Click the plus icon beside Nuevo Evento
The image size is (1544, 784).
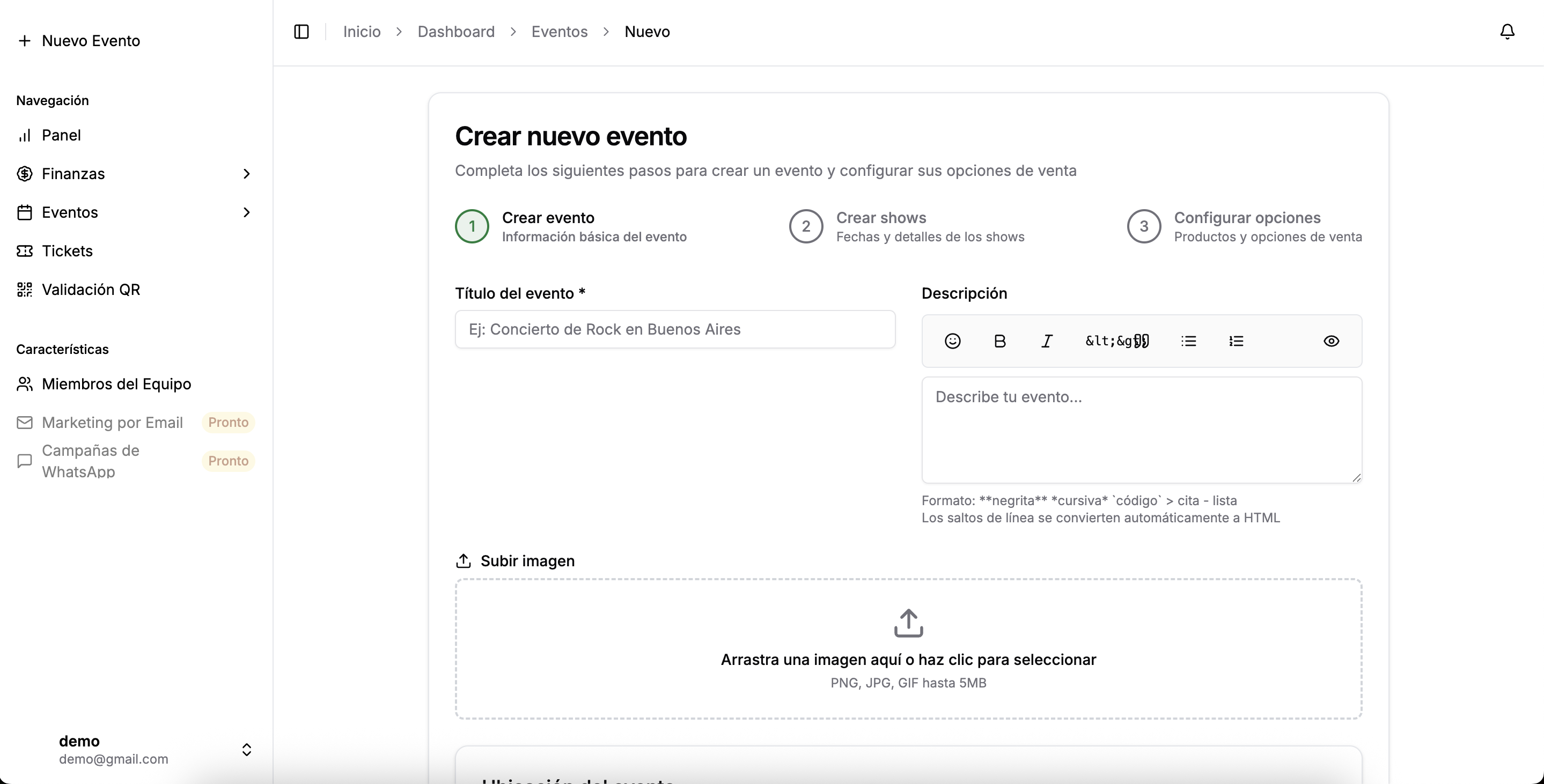pyautogui.click(x=25, y=41)
